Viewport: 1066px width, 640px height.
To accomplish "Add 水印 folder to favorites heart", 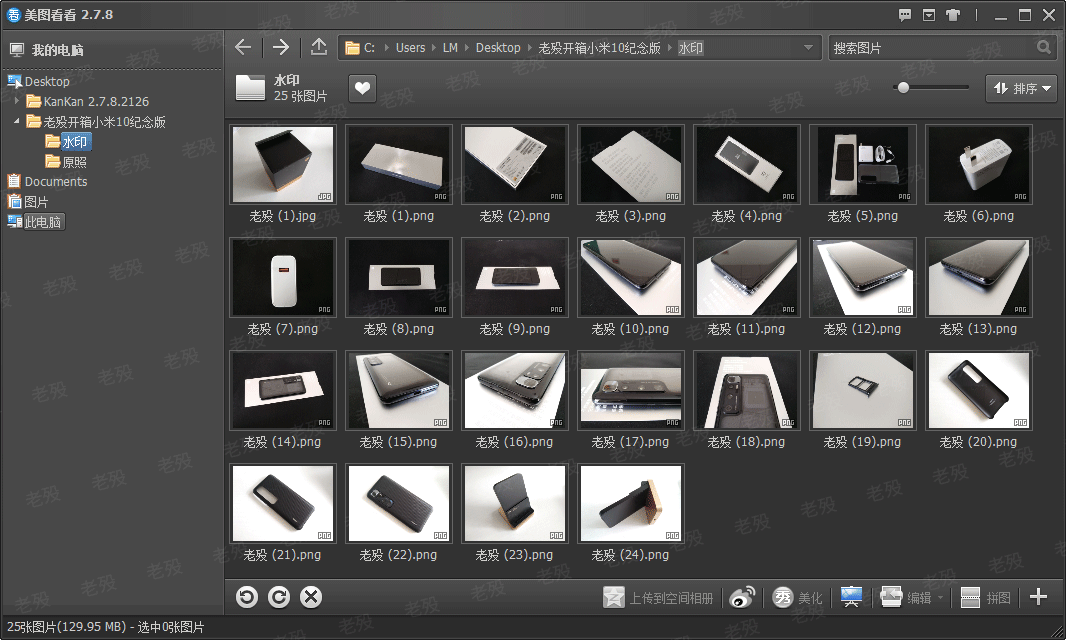I will pos(362,88).
